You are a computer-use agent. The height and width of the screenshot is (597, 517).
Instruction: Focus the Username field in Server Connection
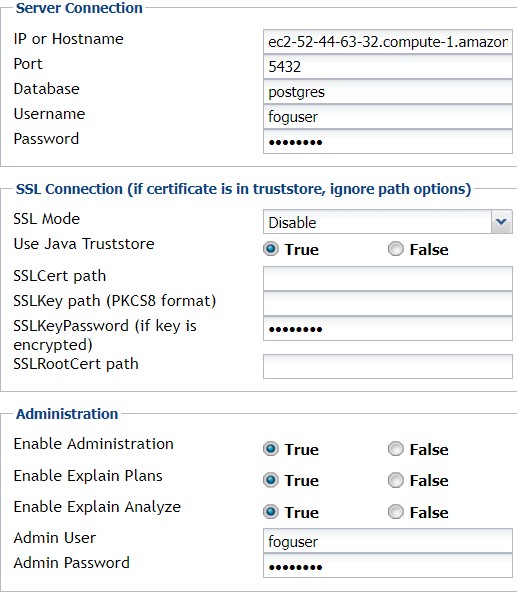(x=388, y=117)
